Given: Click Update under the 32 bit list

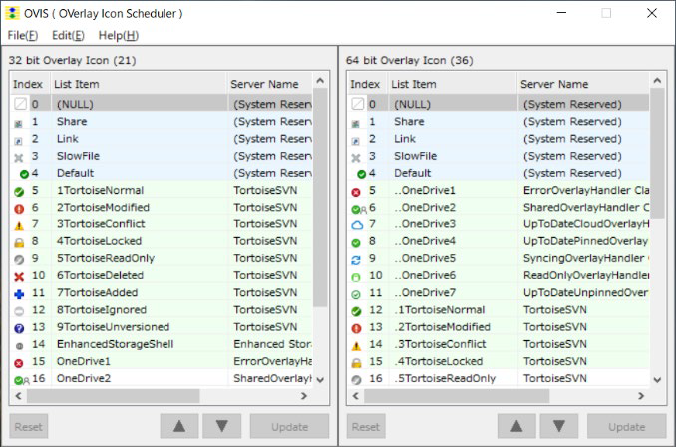Looking at the screenshot, I should 289,426.
